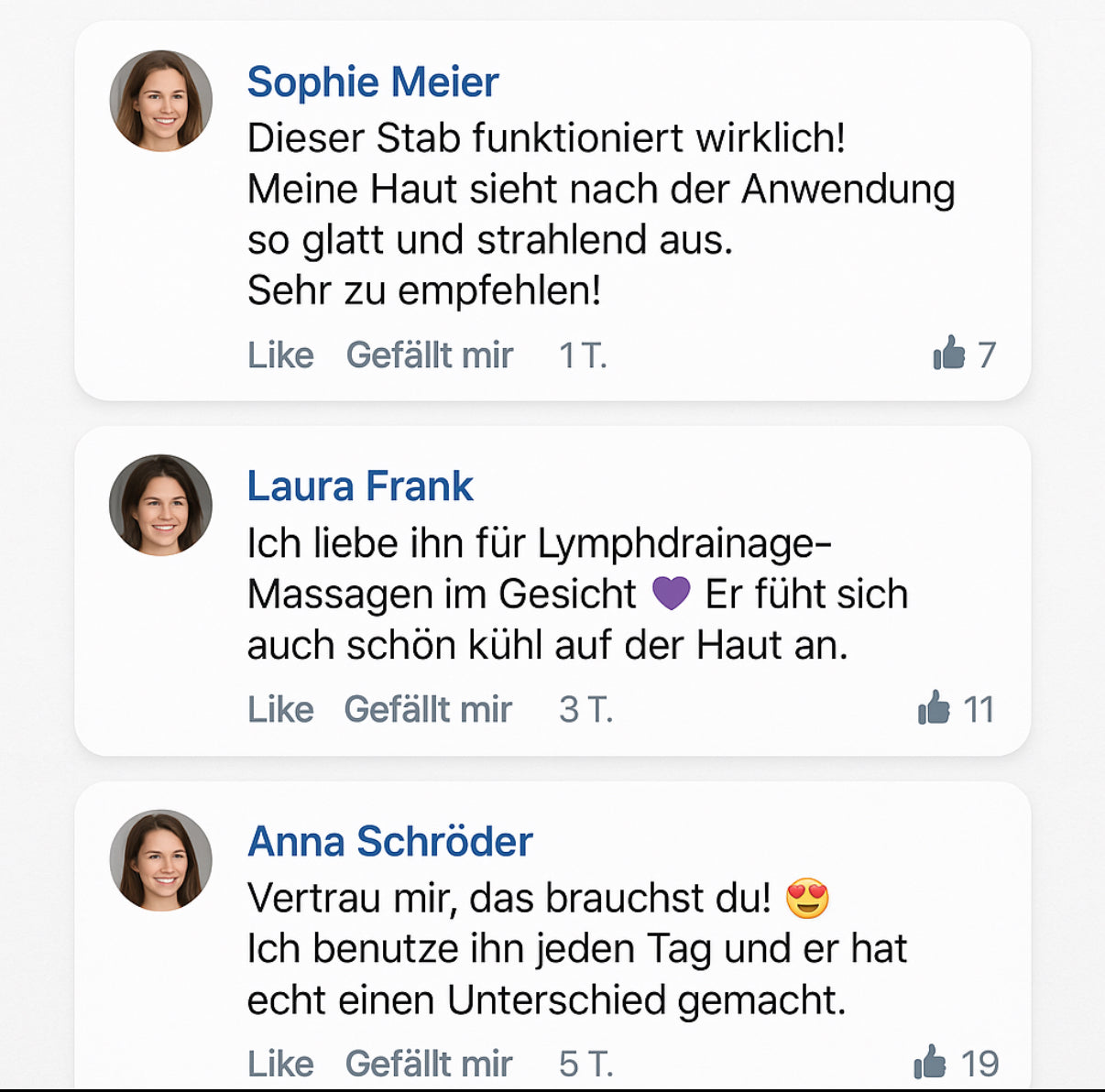Click the "3 T." timestamp

pyautogui.click(x=585, y=709)
